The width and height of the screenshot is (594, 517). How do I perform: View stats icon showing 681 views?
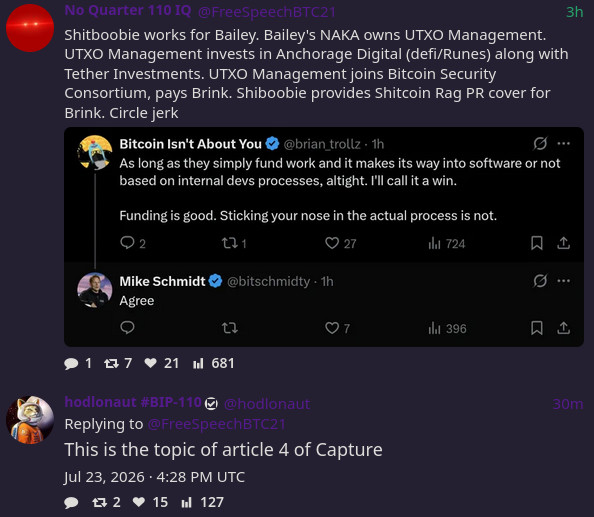(198, 364)
